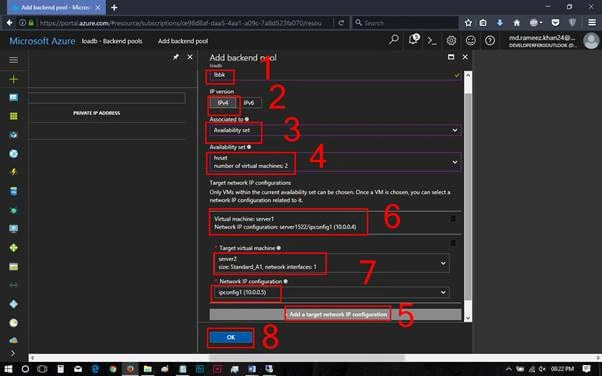Click the browser Search box

(x=405, y=23)
